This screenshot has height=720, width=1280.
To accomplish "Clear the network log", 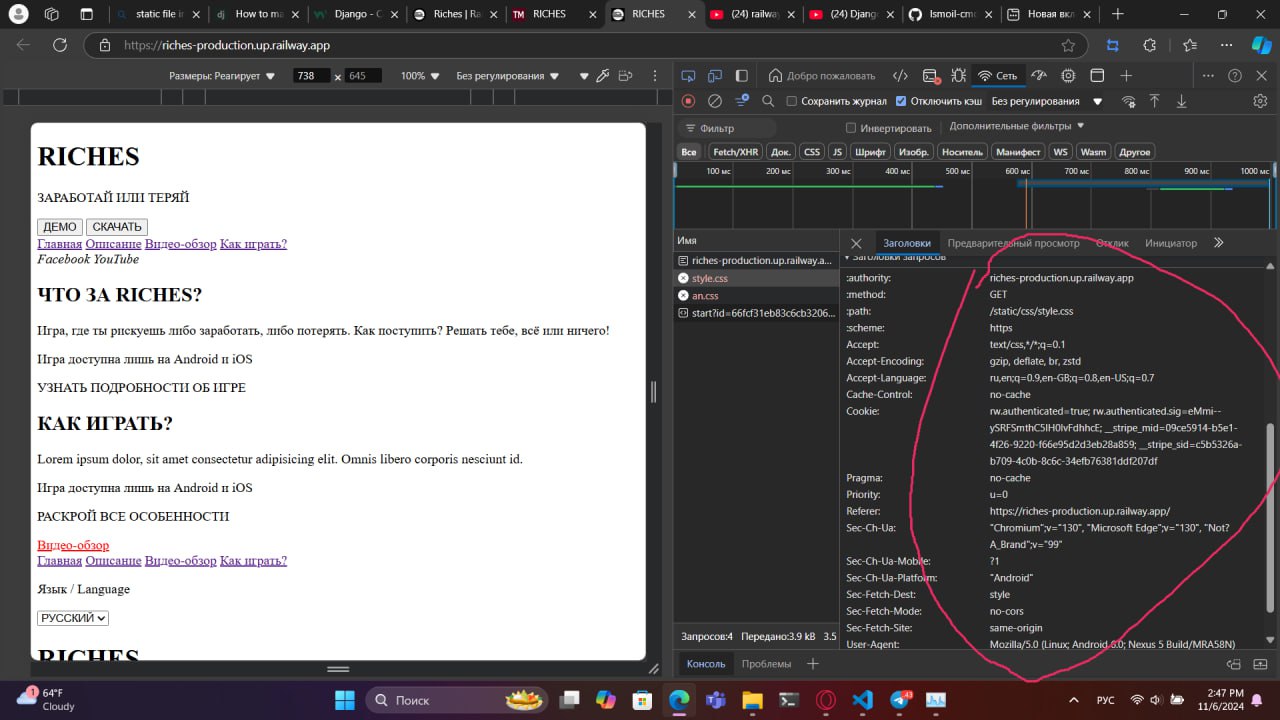I will 714,101.
